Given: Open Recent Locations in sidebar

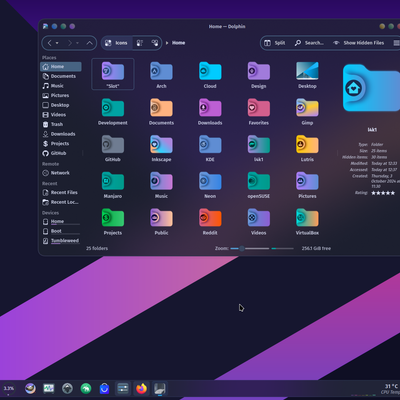Looking at the screenshot, I should (x=61, y=202).
